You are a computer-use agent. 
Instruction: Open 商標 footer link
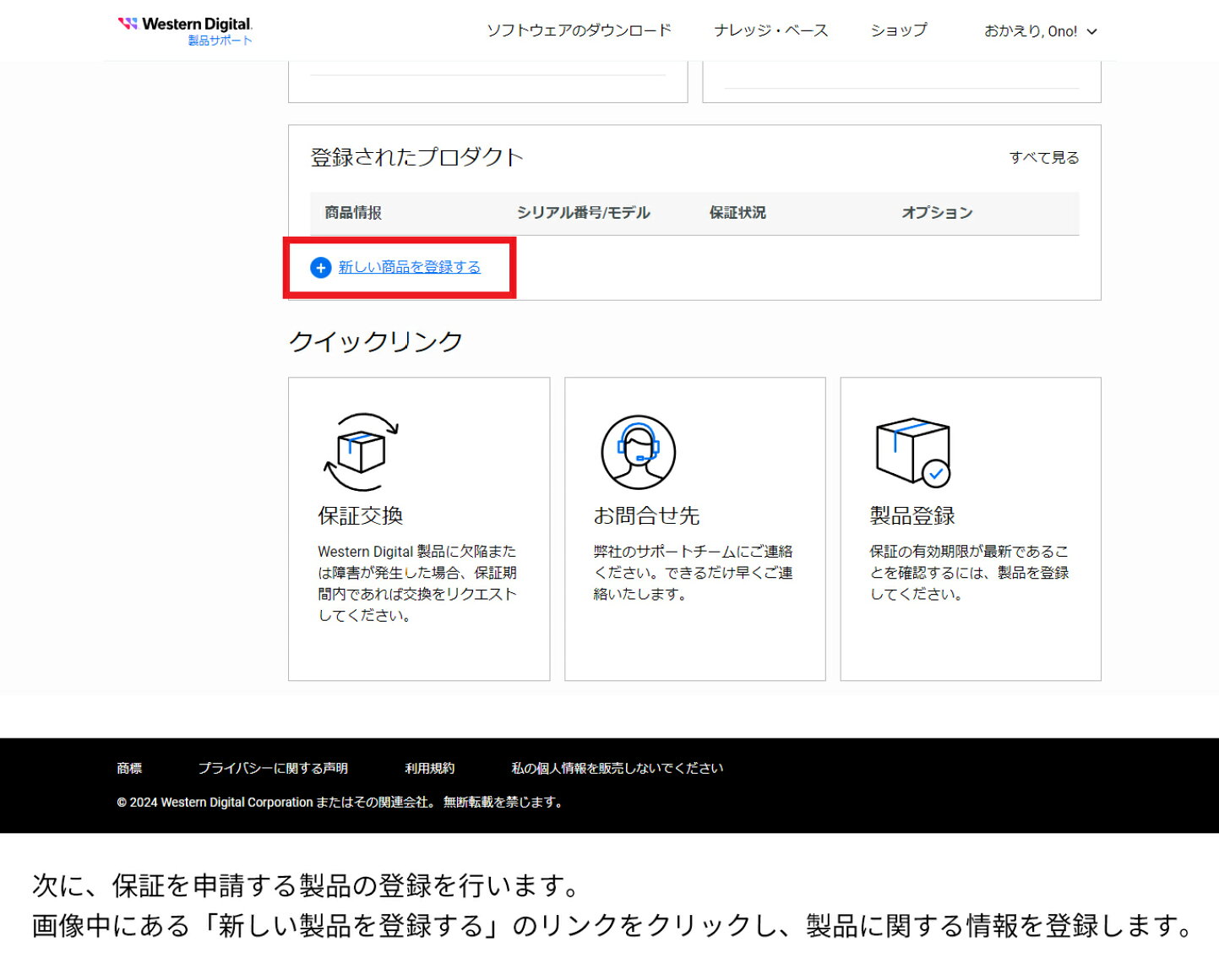[129, 768]
